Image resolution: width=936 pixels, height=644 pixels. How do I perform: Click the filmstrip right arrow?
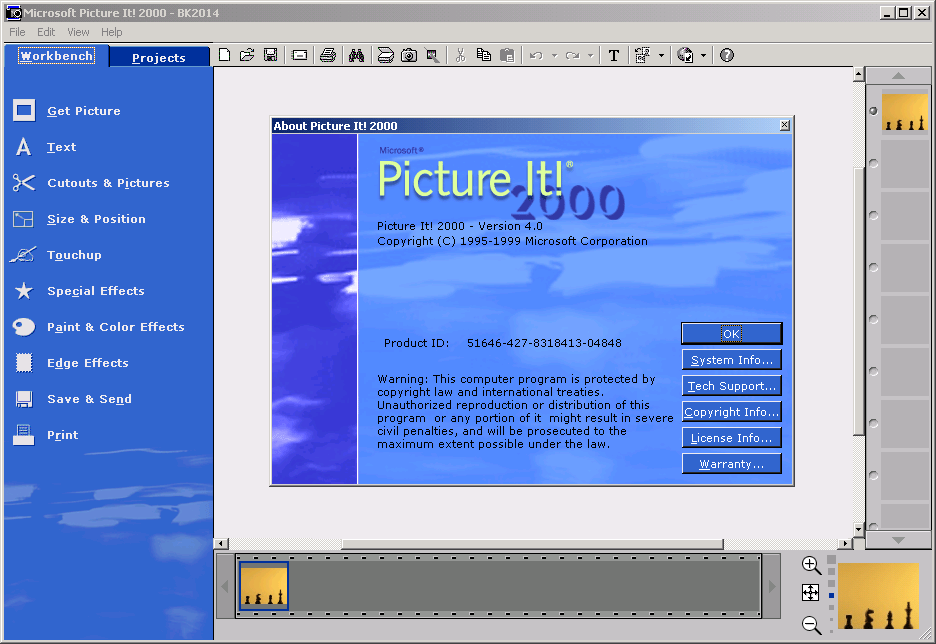pos(772,587)
